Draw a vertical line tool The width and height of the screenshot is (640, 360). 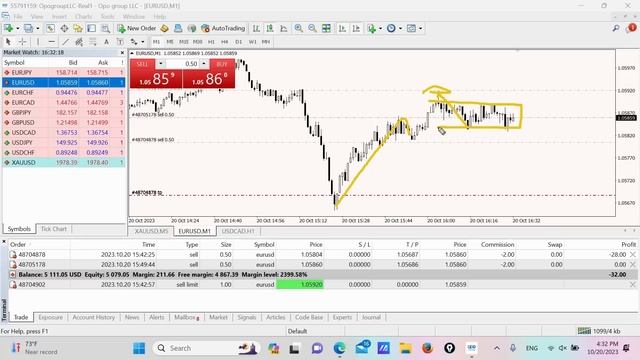(38, 42)
